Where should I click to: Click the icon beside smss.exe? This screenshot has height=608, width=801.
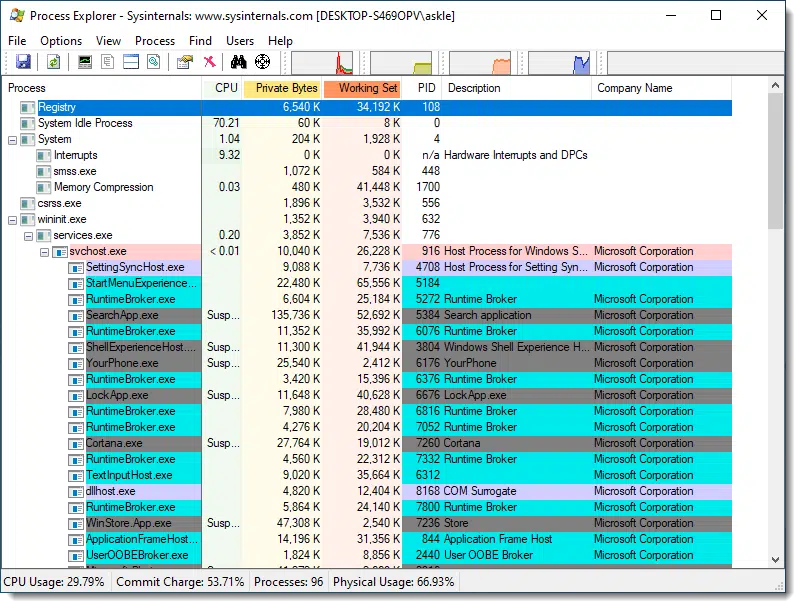(x=43, y=171)
